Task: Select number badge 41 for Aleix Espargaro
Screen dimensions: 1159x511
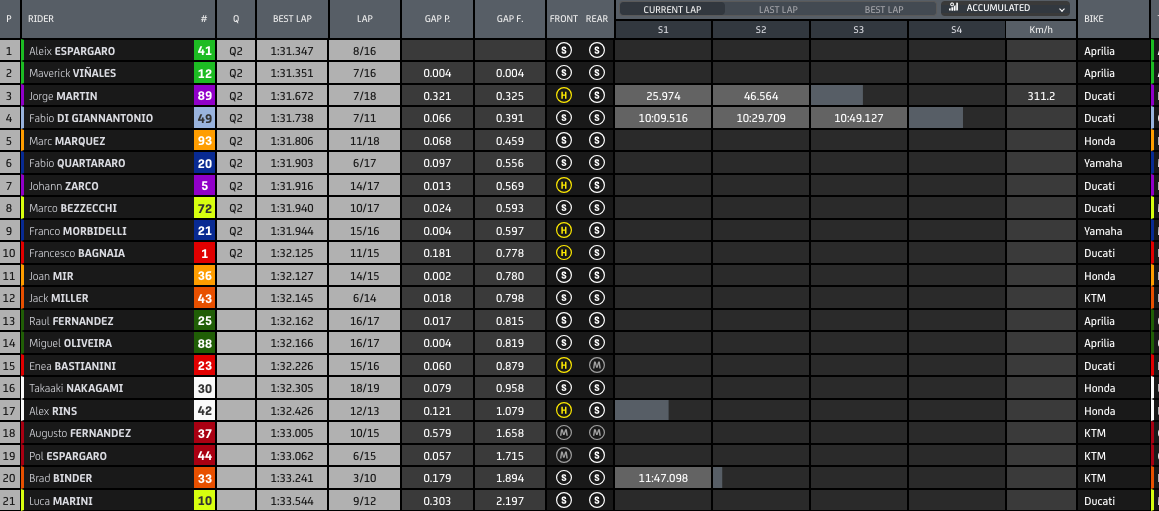Action: click(205, 51)
